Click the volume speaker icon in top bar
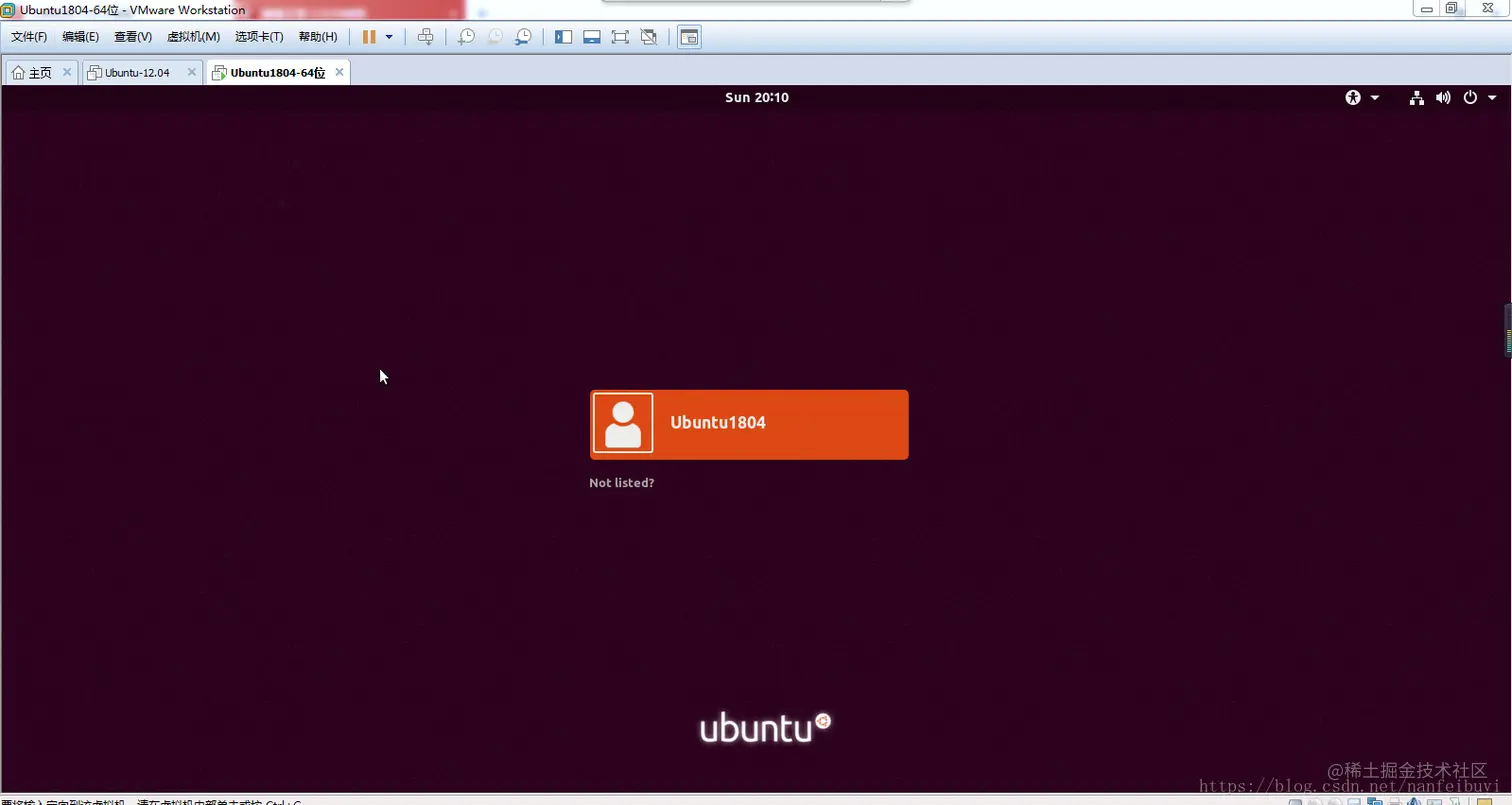The width and height of the screenshot is (1512, 805). pos(1443,97)
